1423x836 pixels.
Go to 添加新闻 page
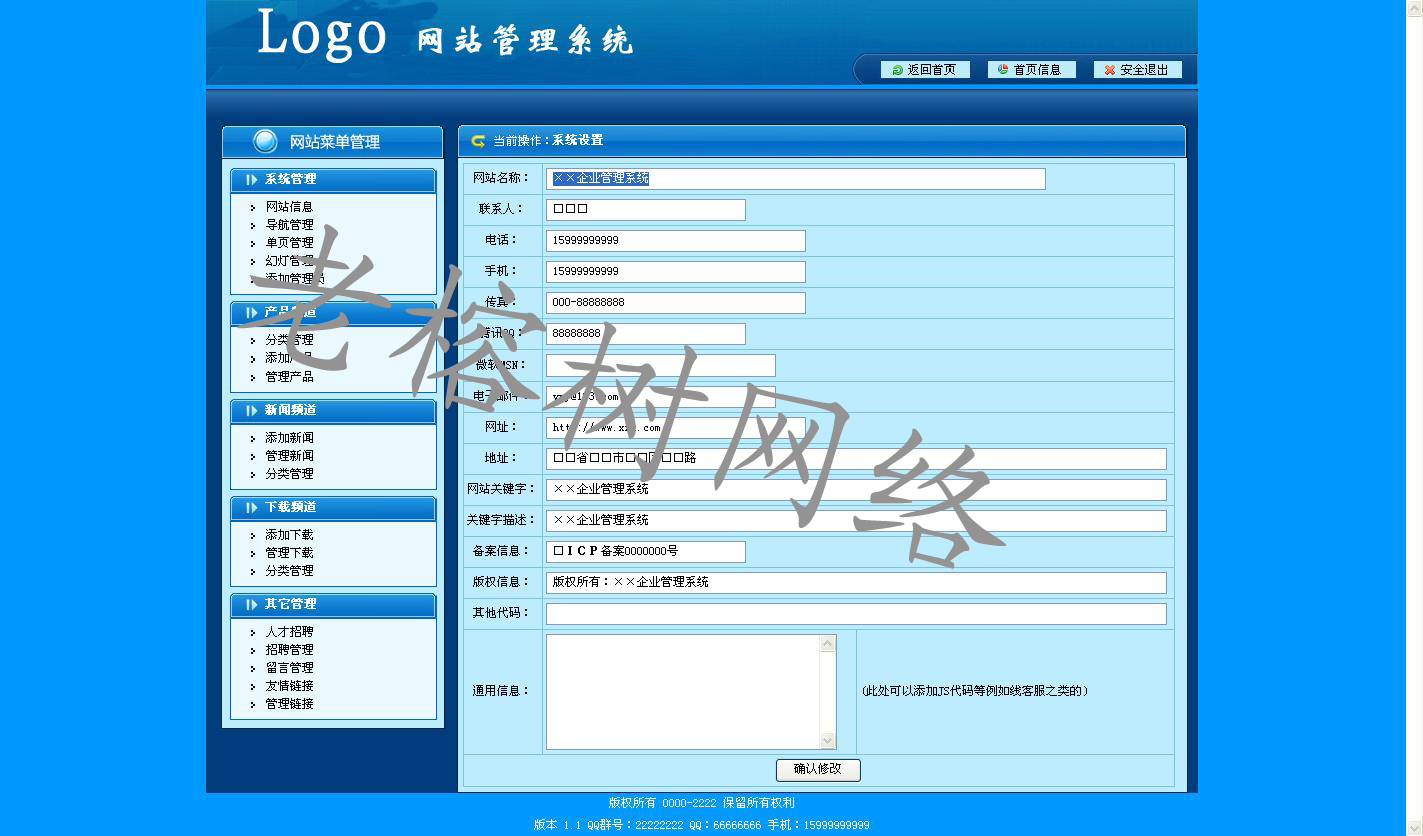[289, 438]
